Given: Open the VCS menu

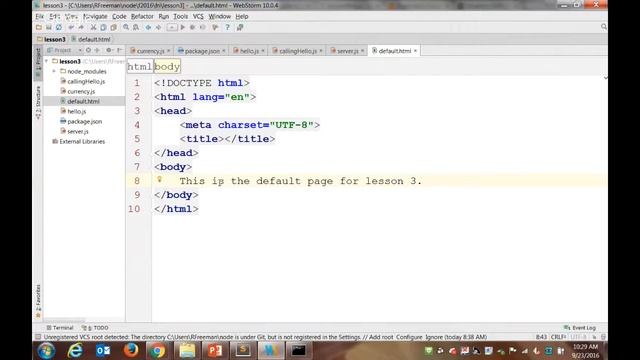Looking at the screenshot, I should [x=198, y=16].
